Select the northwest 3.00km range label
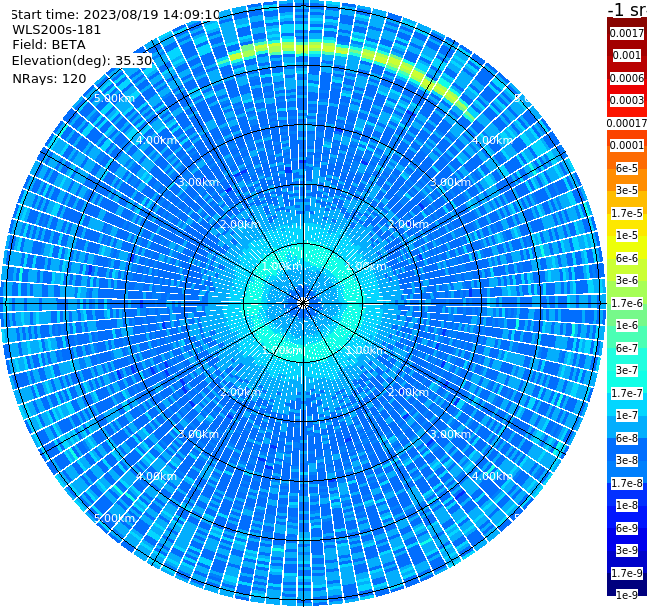Screen dimensions: 647x607 coord(198,182)
